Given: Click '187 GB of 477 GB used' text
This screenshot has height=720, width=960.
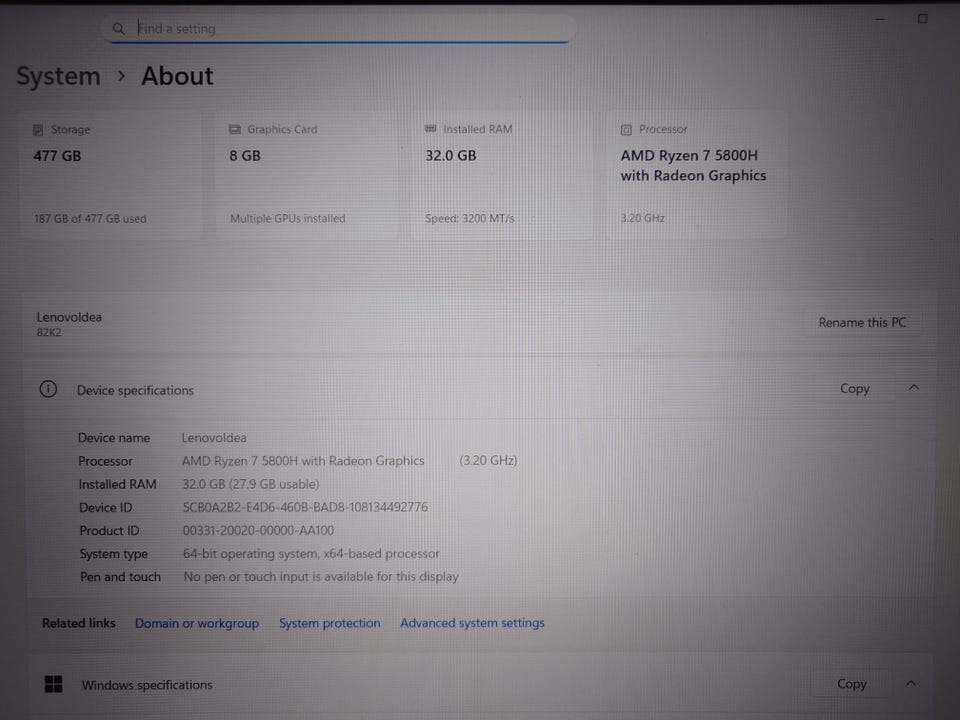Looking at the screenshot, I should pos(90,219).
